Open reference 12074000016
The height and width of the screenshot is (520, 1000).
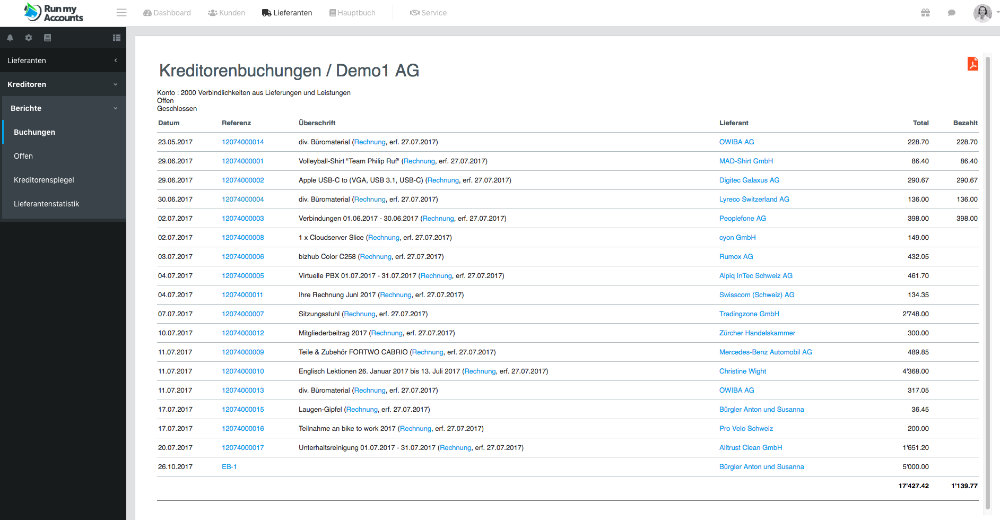pyautogui.click(x=242, y=429)
